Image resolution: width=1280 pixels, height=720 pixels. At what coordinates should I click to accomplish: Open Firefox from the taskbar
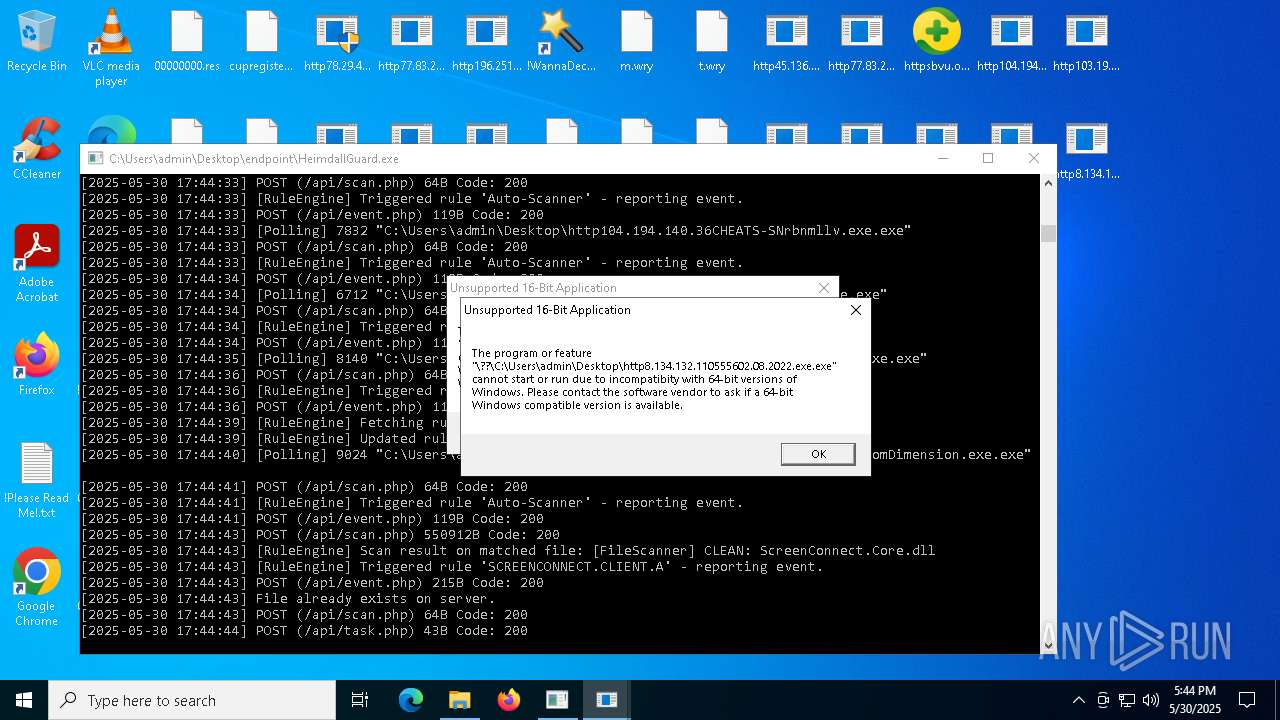coord(508,700)
